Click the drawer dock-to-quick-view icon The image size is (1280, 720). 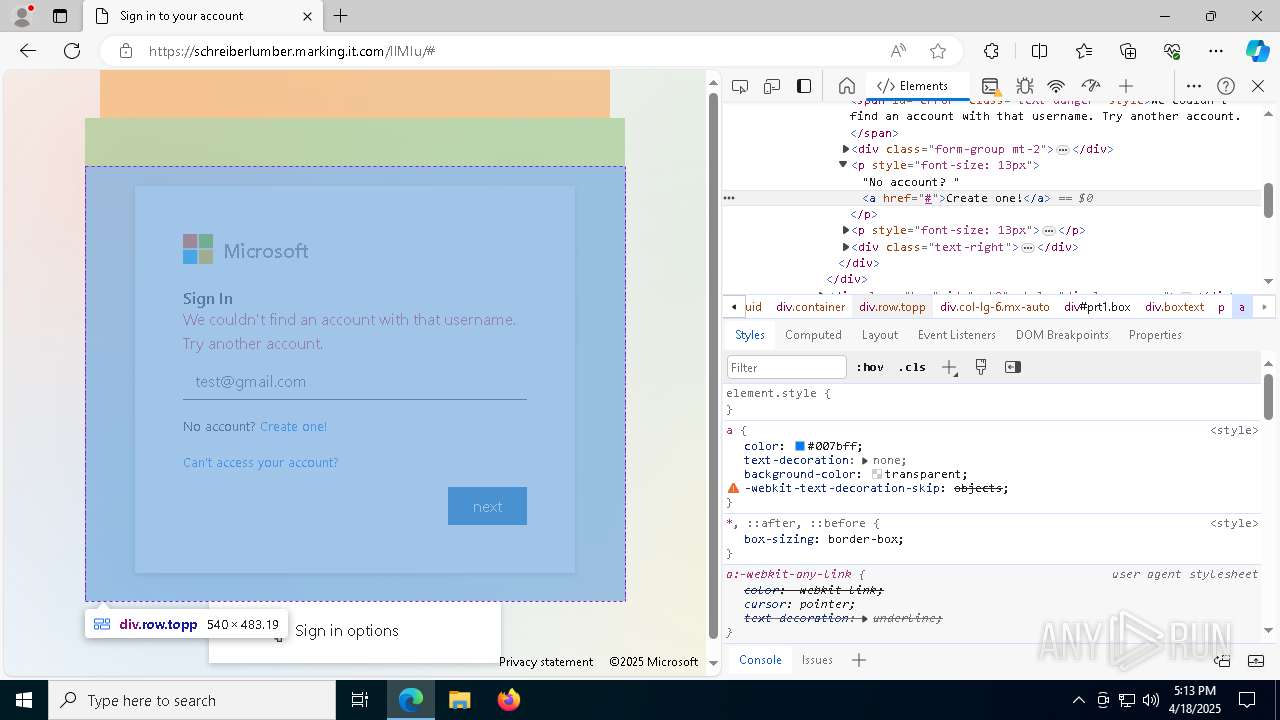1222,660
